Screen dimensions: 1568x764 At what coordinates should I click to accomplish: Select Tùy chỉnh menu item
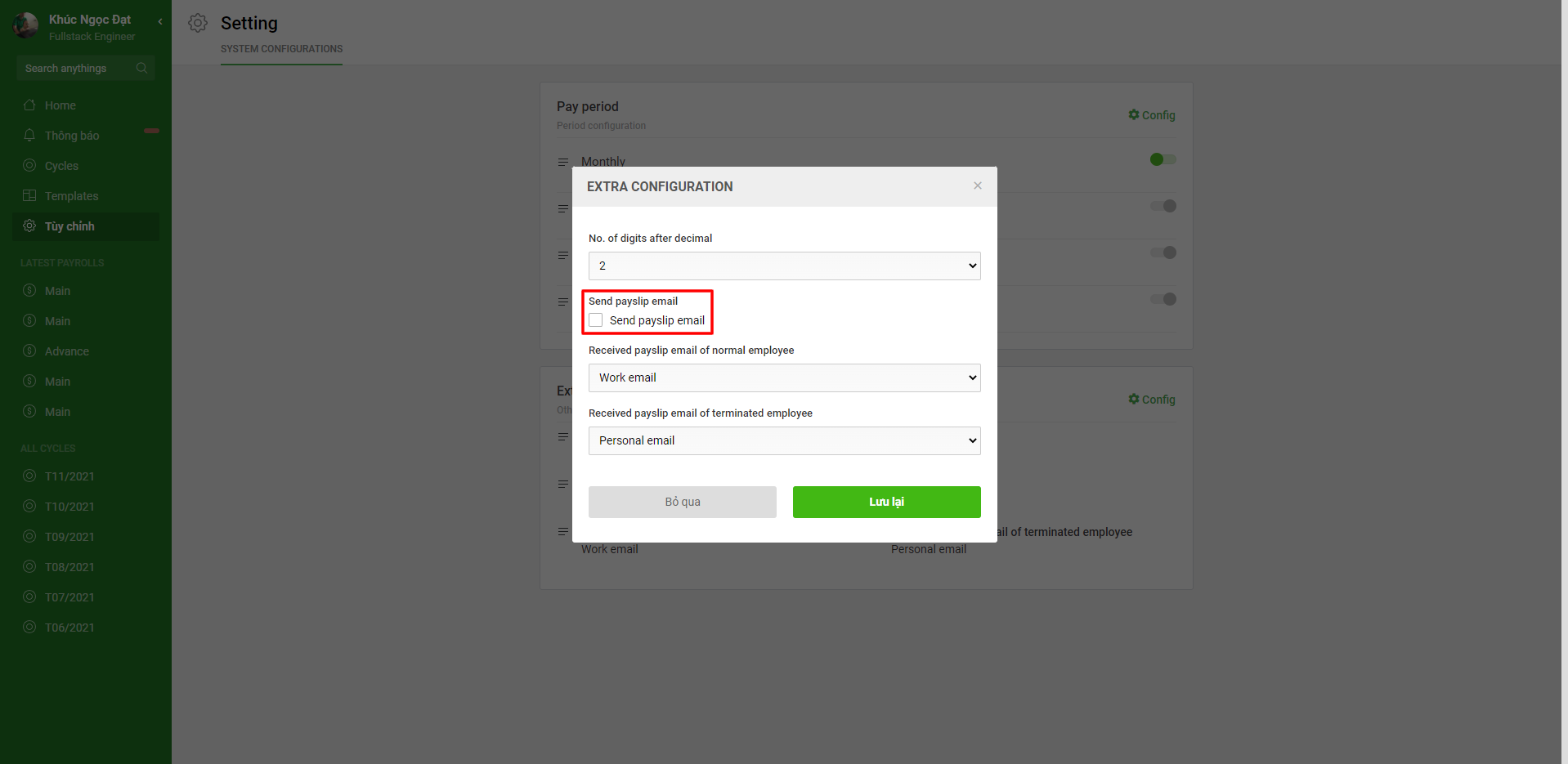tap(86, 226)
